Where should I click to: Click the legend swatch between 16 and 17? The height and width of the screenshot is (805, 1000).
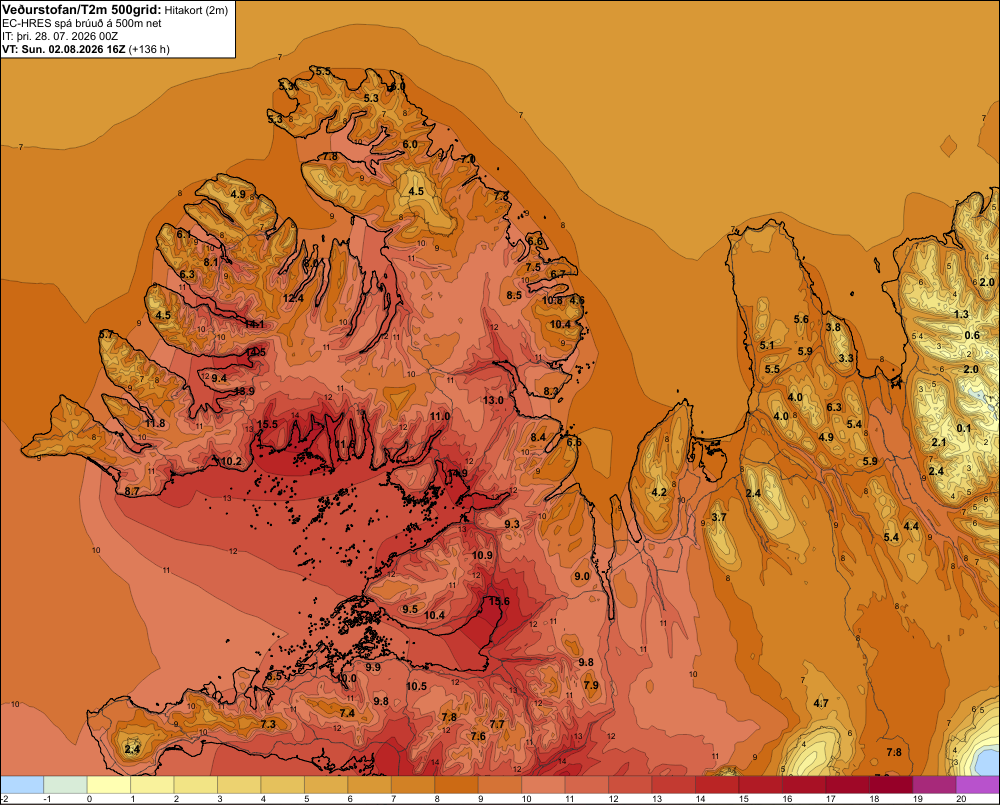click(804, 785)
